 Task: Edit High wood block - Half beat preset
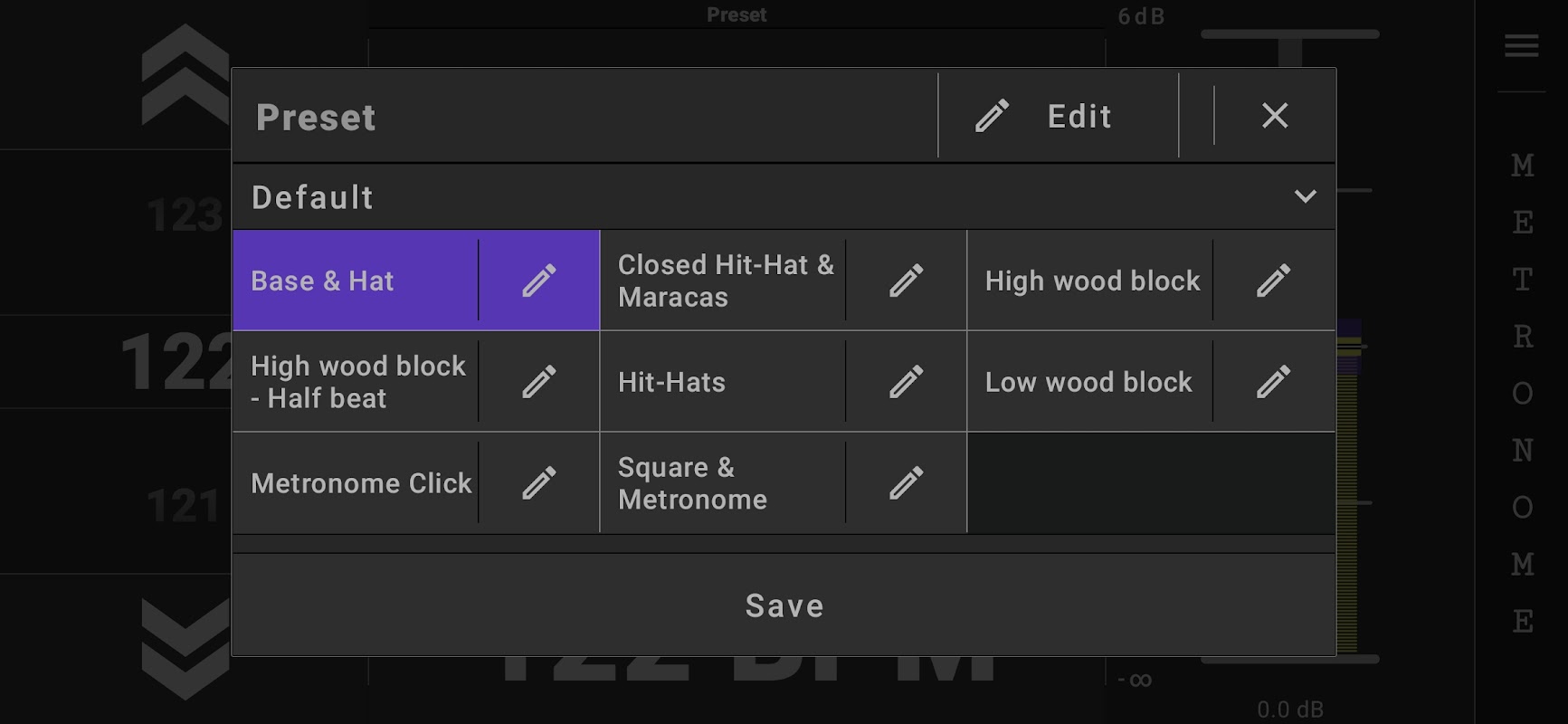(x=539, y=382)
